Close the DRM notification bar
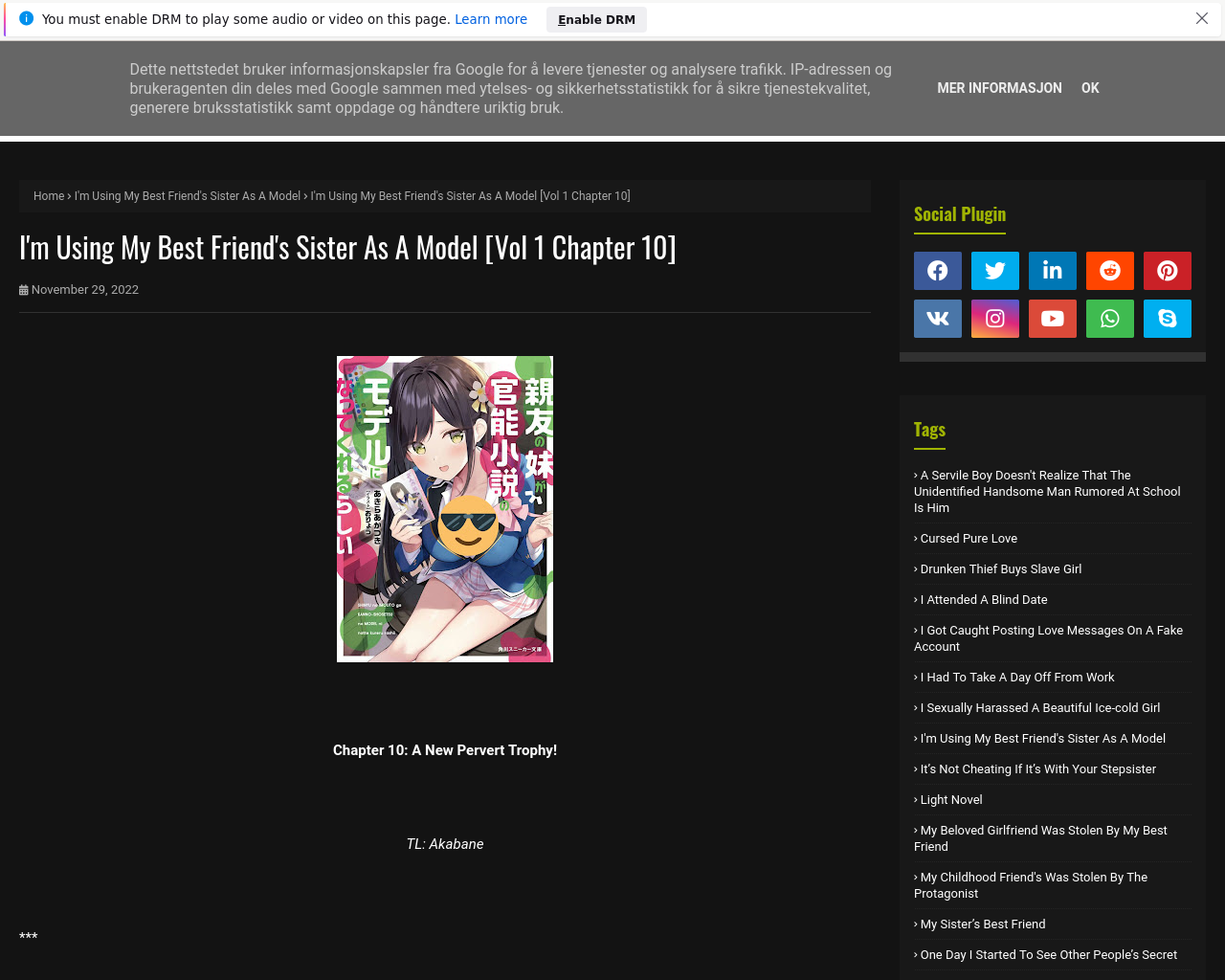 (1202, 18)
